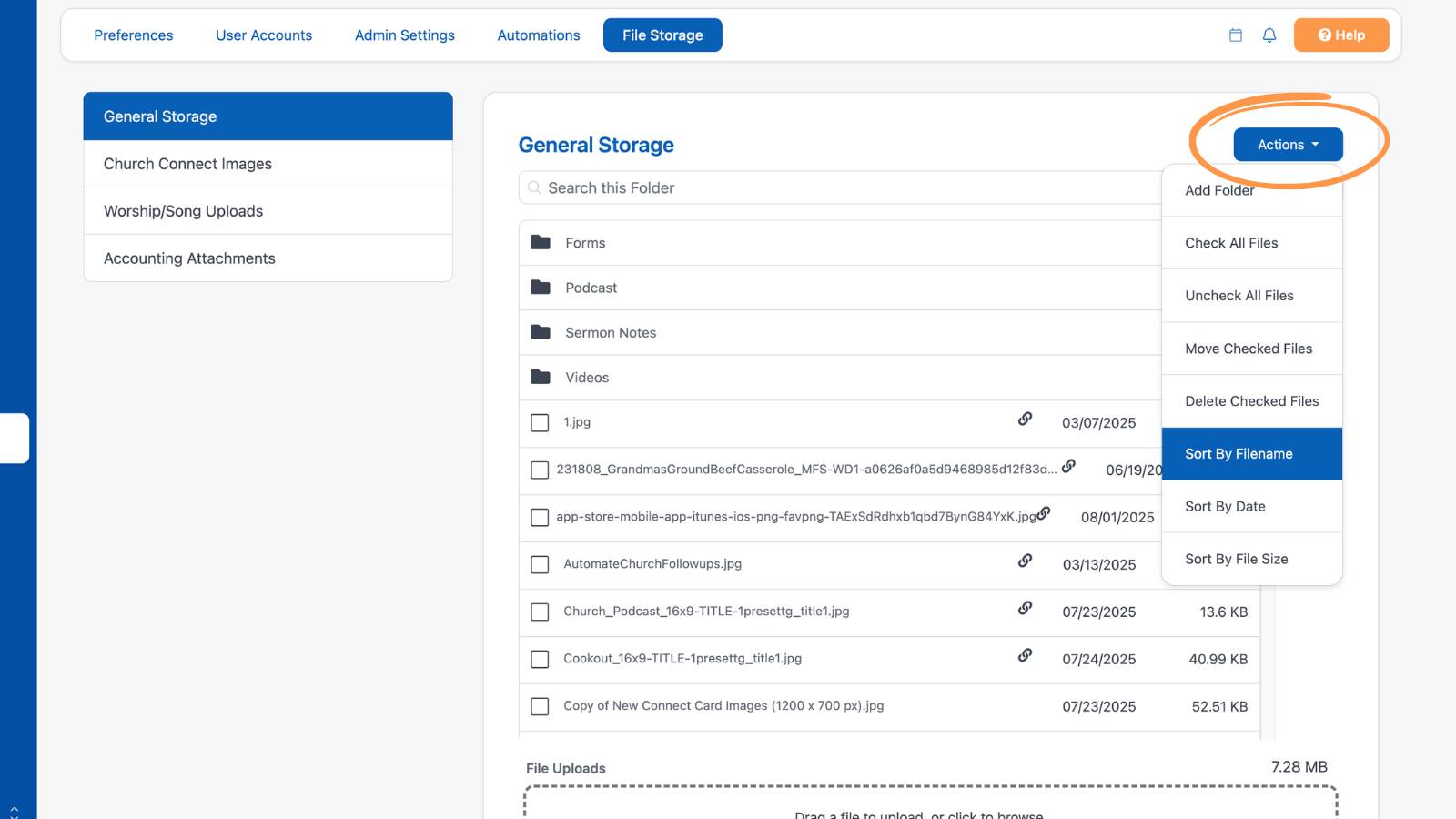
Task: Open Worship/Song Uploads storage
Action: click(268, 211)
